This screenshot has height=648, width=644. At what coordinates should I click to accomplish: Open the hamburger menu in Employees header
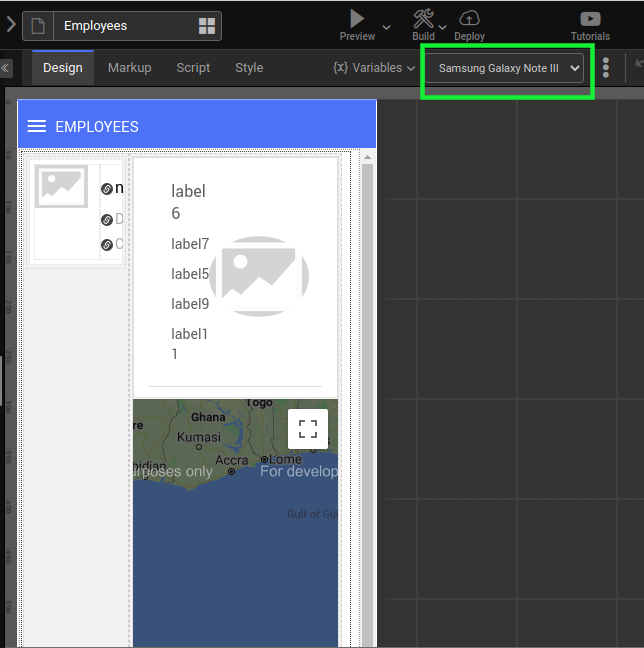[x=37, y=127]
